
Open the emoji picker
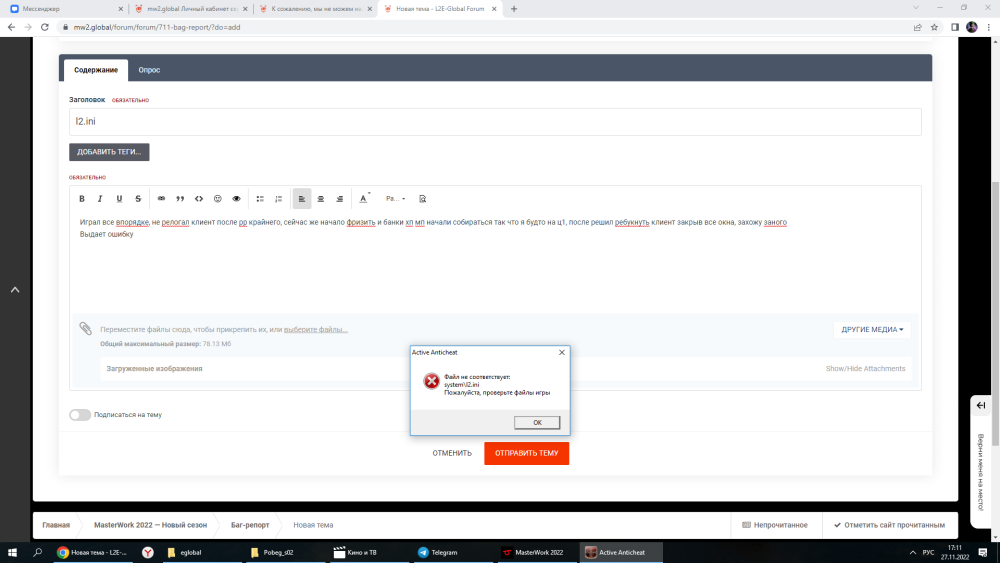tap(218, 199)
